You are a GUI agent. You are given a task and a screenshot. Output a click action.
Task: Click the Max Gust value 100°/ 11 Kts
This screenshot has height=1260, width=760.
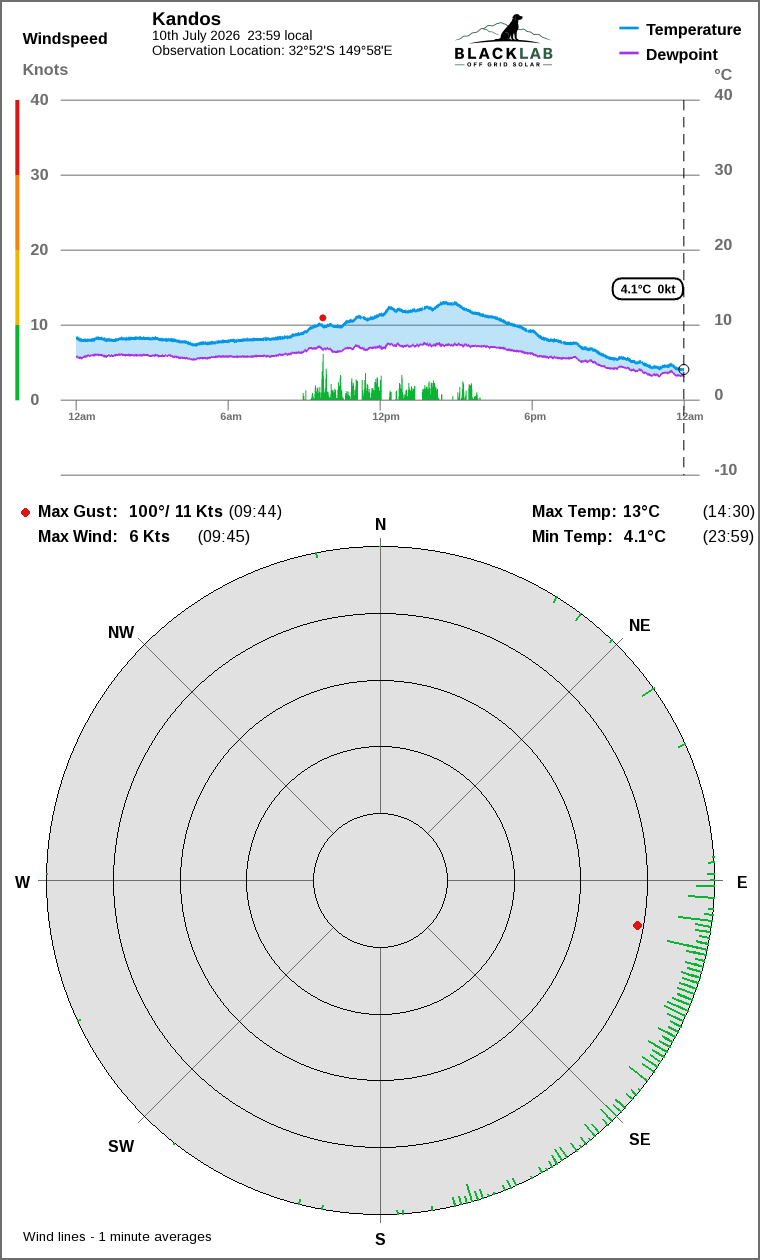(176, 512)
